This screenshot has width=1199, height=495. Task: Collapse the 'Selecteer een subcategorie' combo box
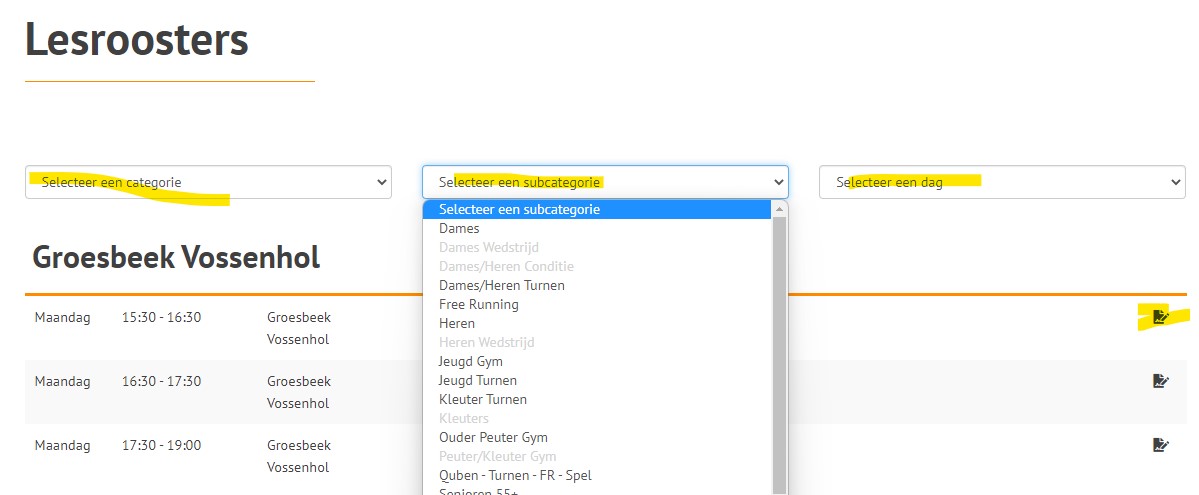coord(605,182)
